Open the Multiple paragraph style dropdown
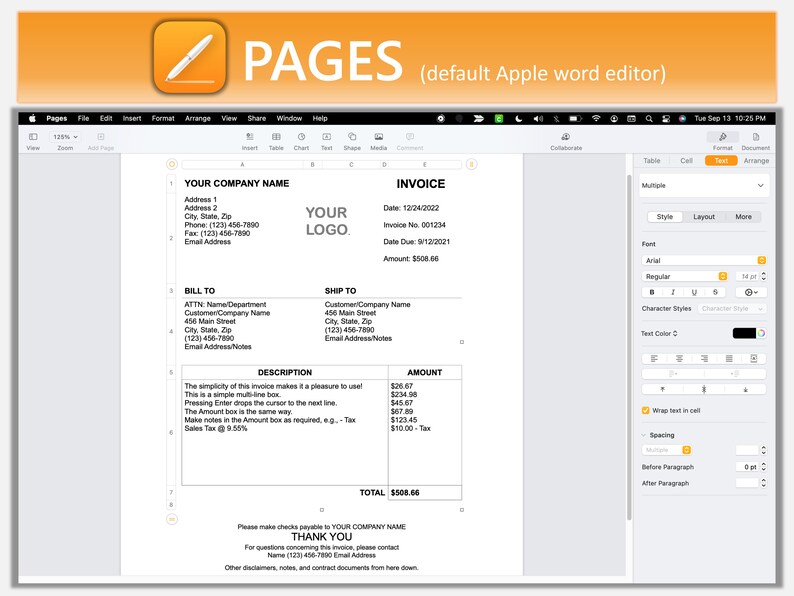This screenshot has width=794, height=596. tap(704, 185)
